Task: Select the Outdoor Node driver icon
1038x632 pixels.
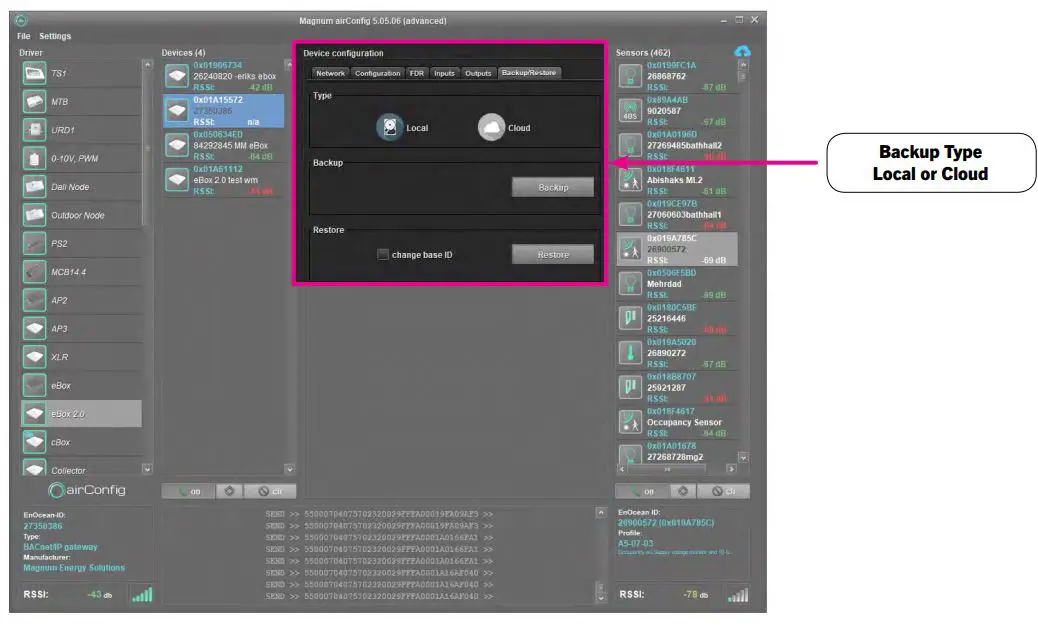Action: point(34,215)
